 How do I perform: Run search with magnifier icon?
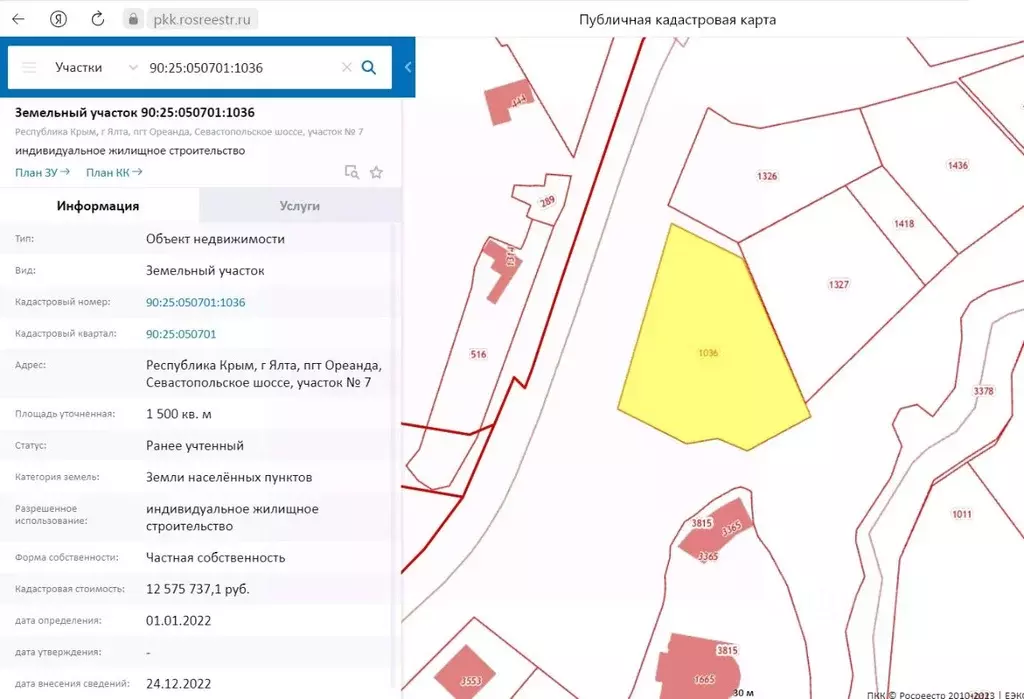click(x=369, y=68)
